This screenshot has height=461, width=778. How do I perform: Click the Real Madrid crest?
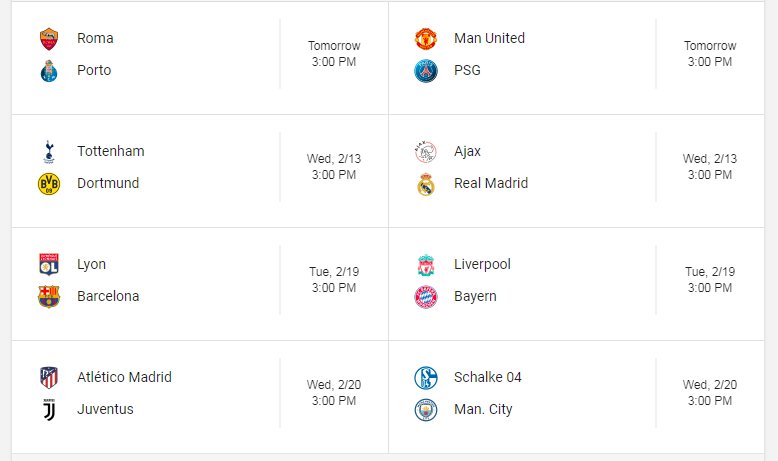pos(426,184)
